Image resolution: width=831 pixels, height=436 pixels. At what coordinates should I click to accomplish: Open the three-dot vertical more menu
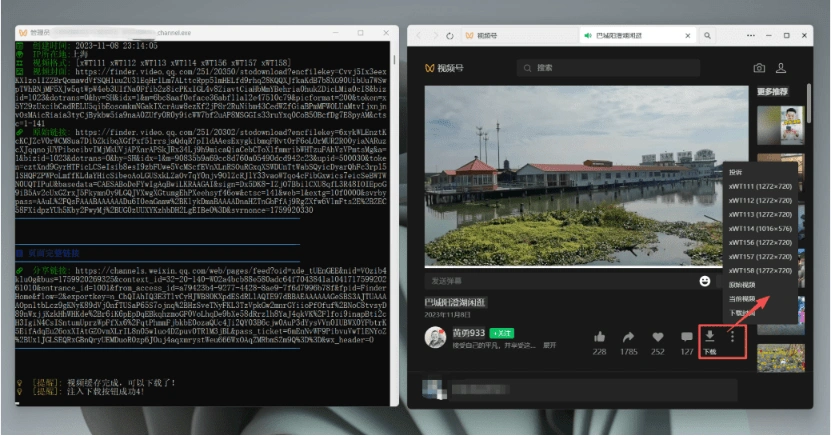coord(732,337)
